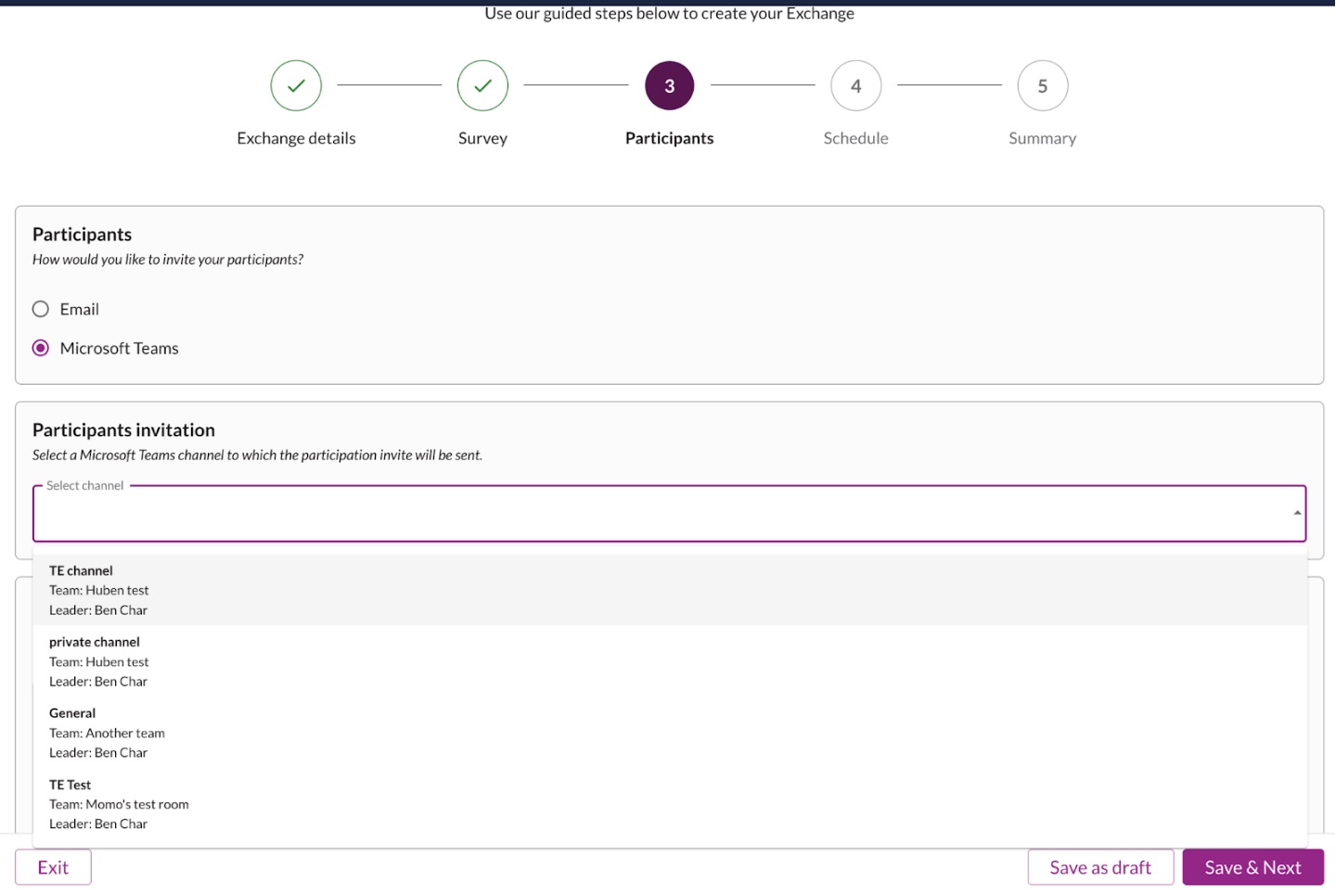
Task: Jump to step 5 Summary circle
Action: [1042, 85]
